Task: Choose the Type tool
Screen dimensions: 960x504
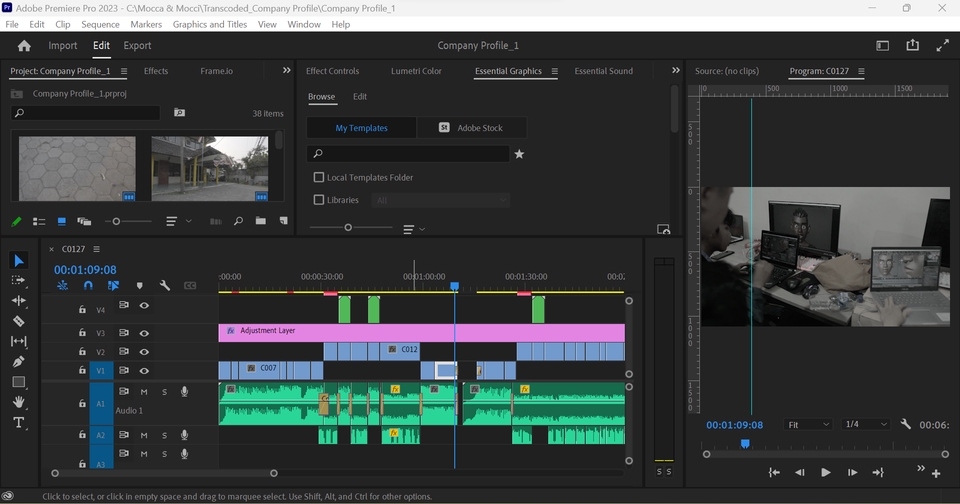Action: point(18,422)
